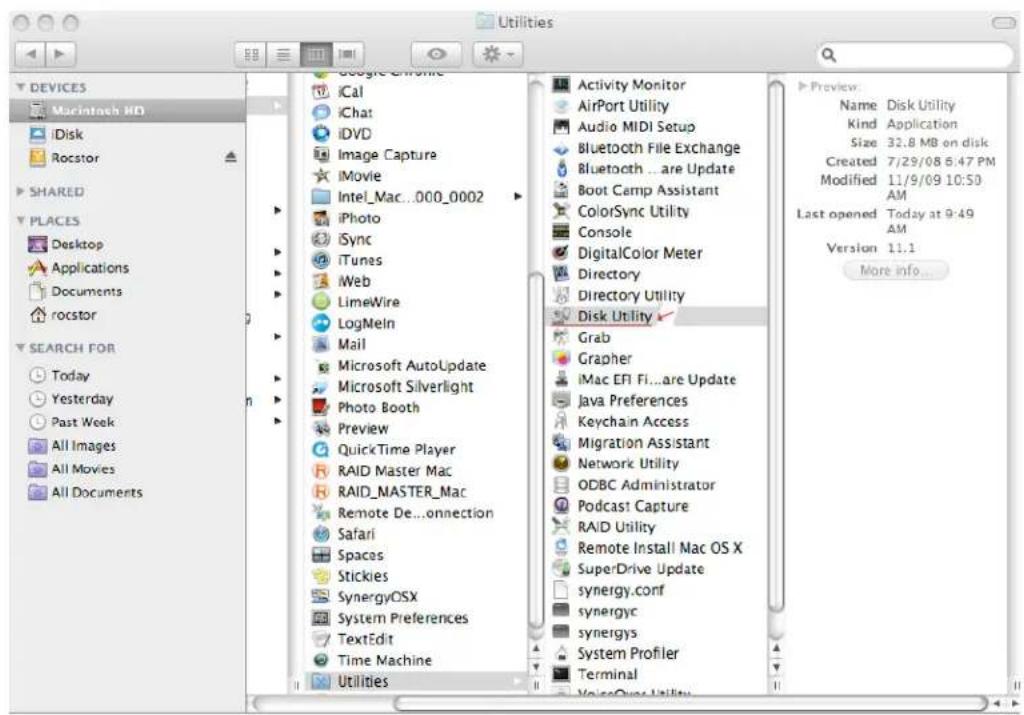Select the Time Machine icon
The image size is (1024, 715).
[x=321, y=660]
